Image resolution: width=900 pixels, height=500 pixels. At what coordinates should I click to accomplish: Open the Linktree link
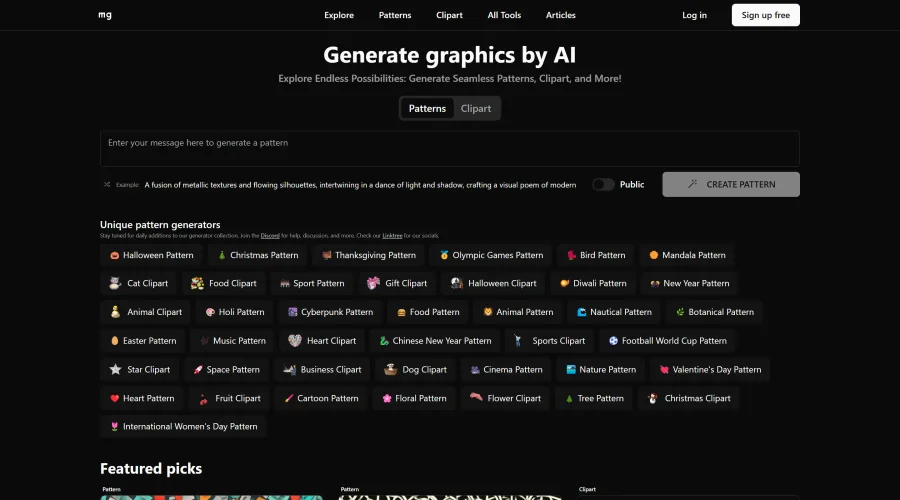click(x=392, y=235)
